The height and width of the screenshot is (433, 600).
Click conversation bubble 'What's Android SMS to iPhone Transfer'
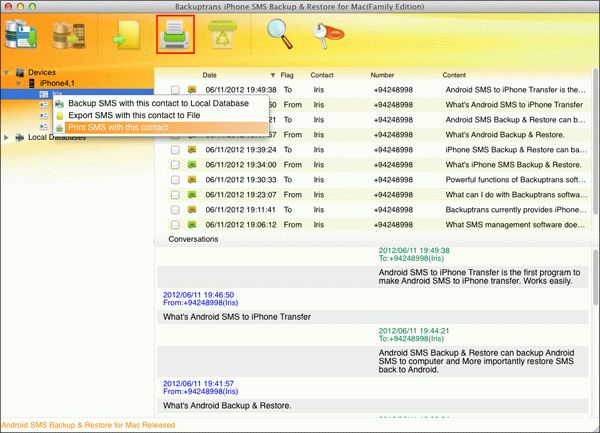[372, 317]
